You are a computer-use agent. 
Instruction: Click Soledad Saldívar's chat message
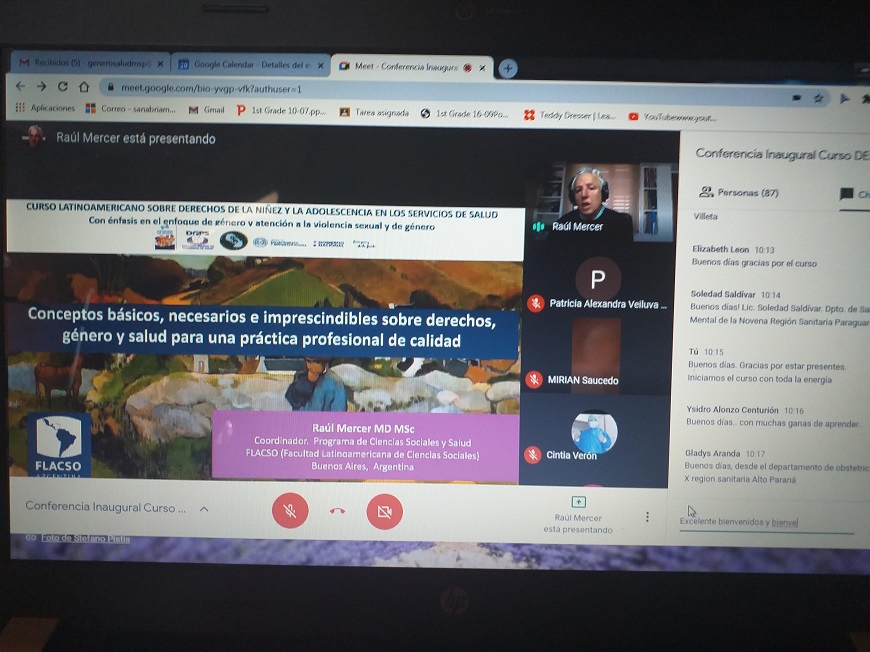click(779, 307)
